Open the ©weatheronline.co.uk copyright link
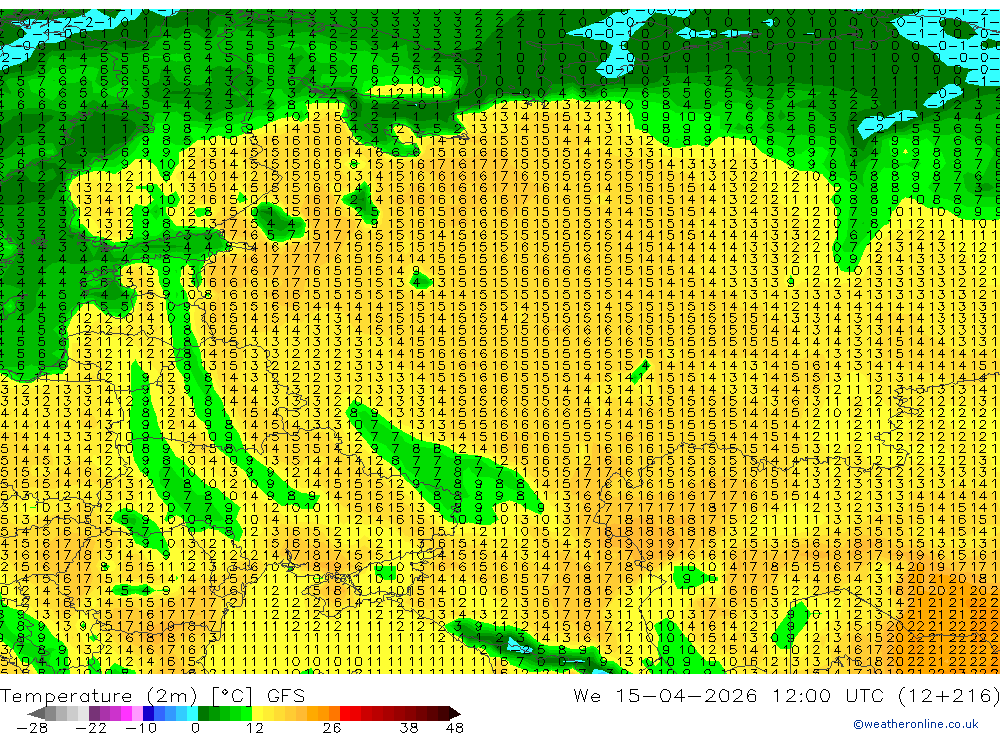1000x733 pixels. [916, 724]
